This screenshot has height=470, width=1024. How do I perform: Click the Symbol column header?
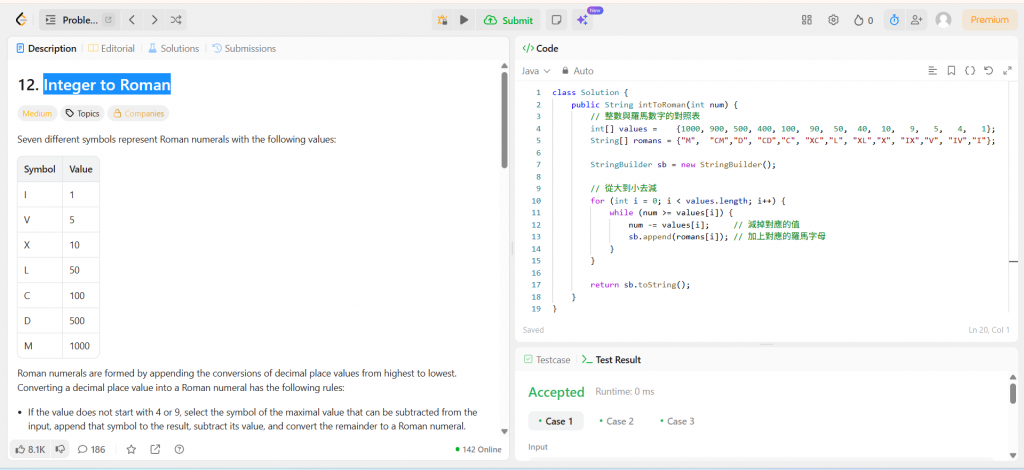(x=40, y=169)
